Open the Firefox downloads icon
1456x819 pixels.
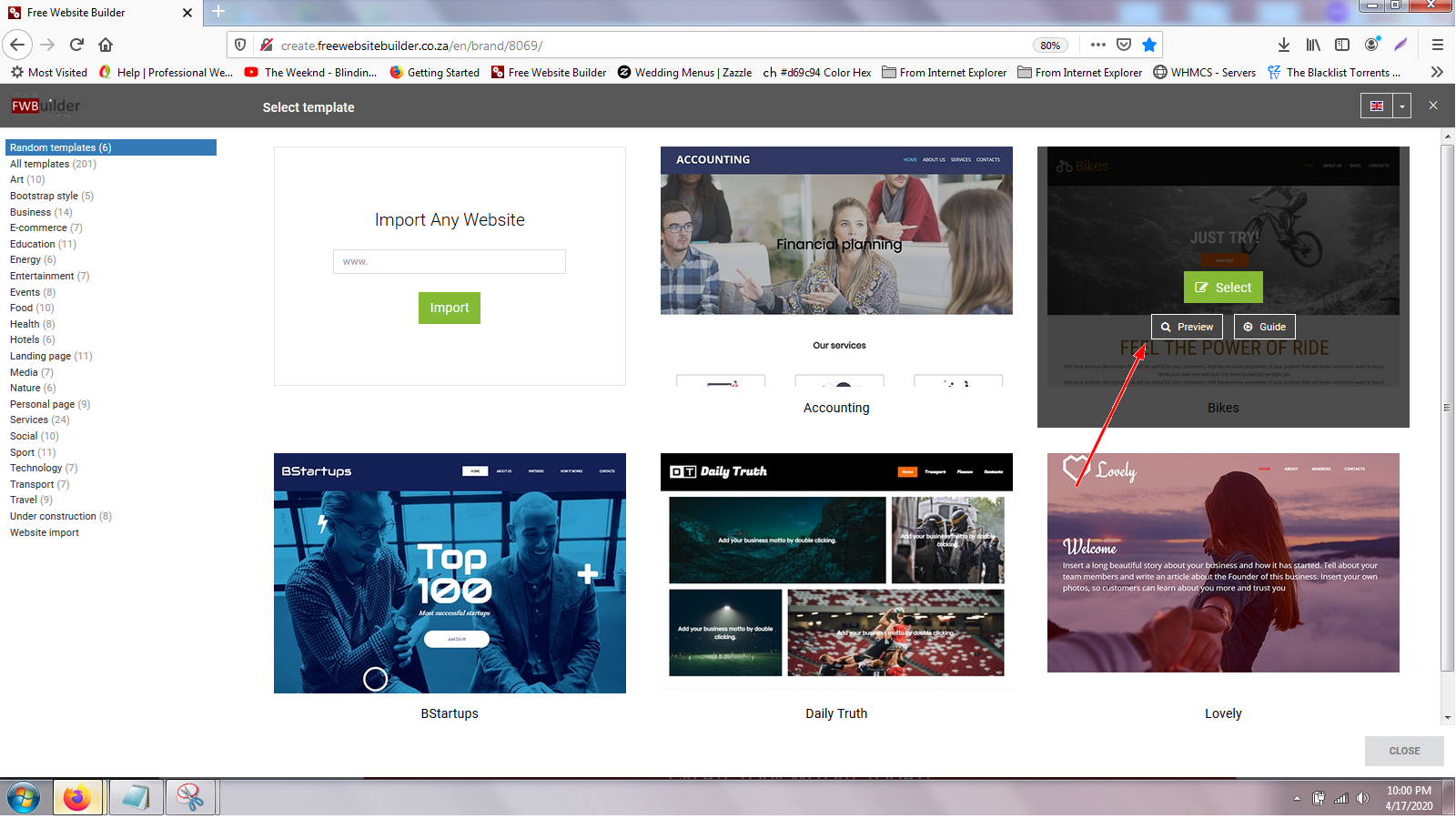(x=1283, y=45)
